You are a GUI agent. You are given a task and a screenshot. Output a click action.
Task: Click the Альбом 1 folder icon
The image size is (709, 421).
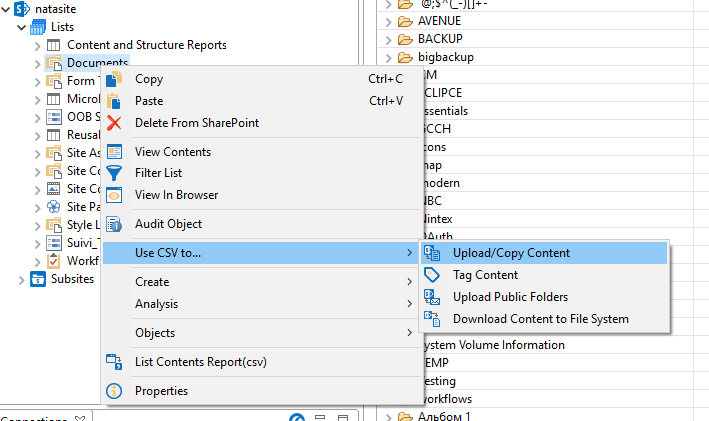tap(405, 416)
